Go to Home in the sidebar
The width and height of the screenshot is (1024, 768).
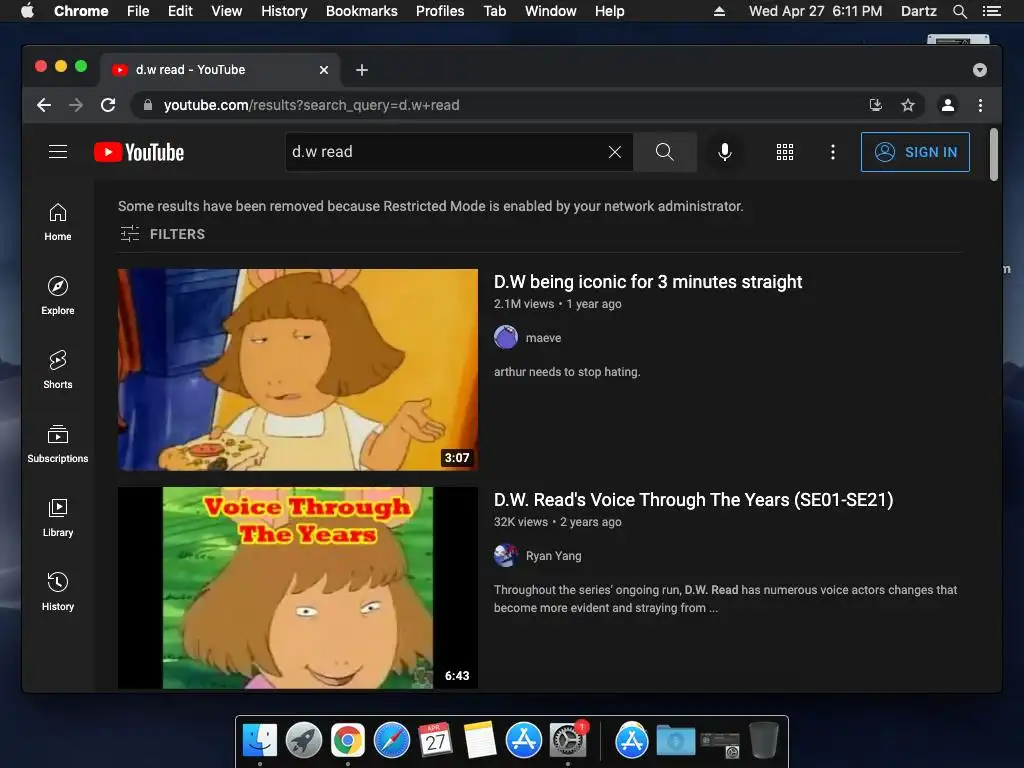(58, 222)
